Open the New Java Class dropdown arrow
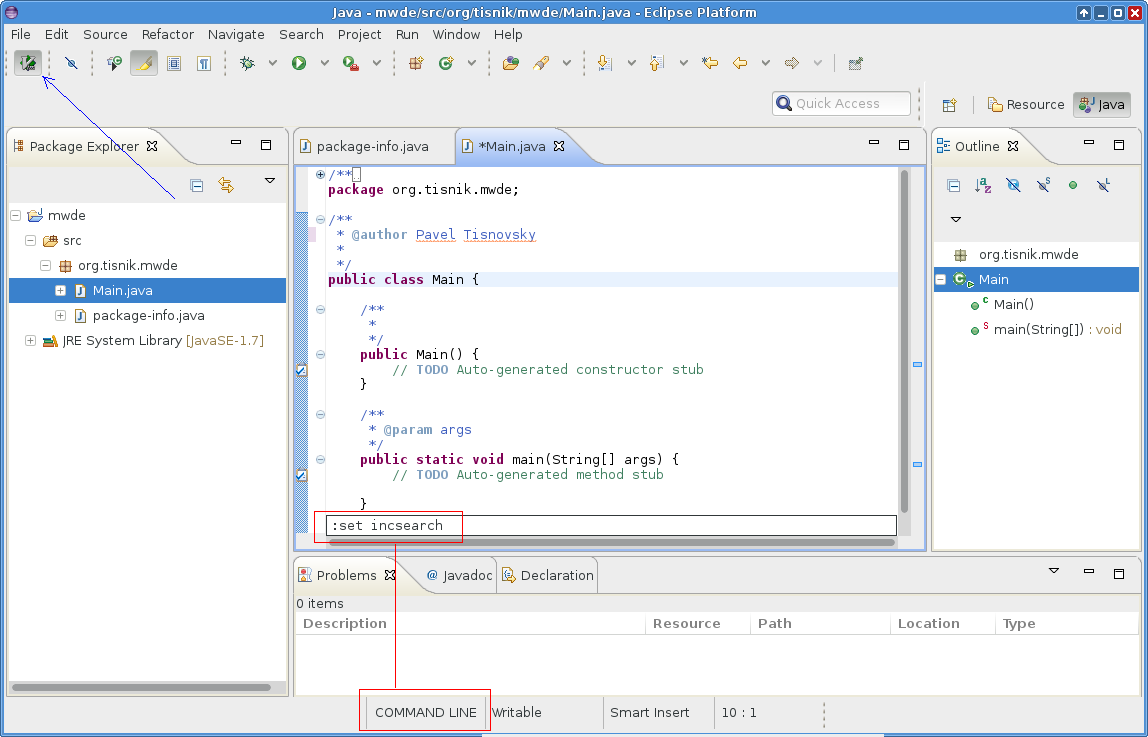1148x737 pixels. click(472, 64)
